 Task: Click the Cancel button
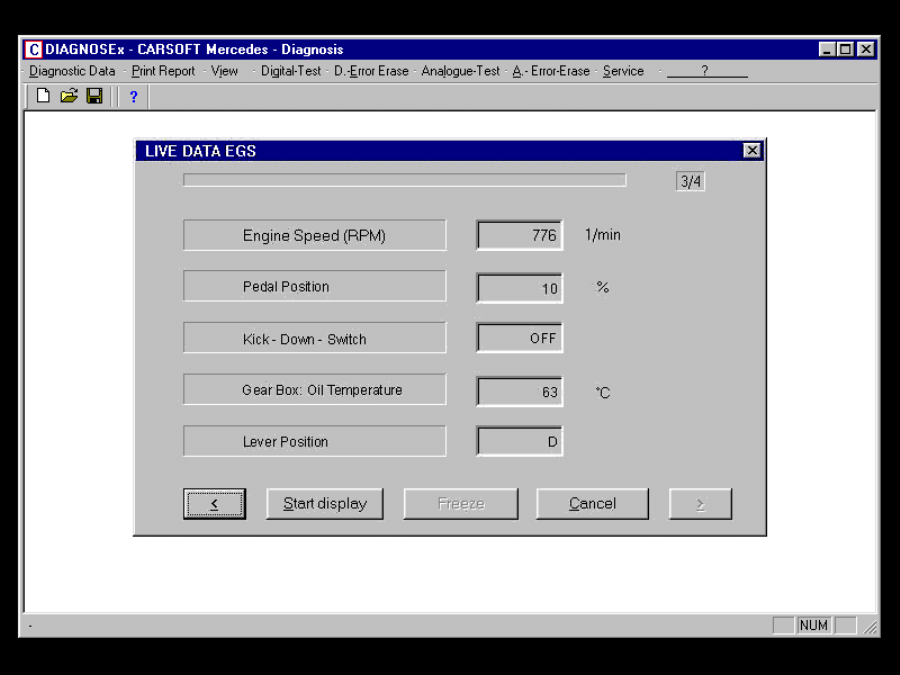592,503
